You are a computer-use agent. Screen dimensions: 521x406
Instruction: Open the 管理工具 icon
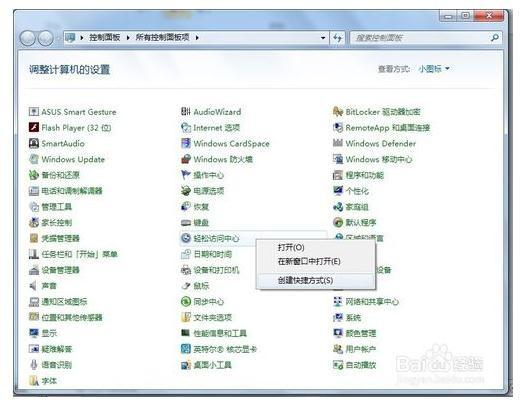34,206
